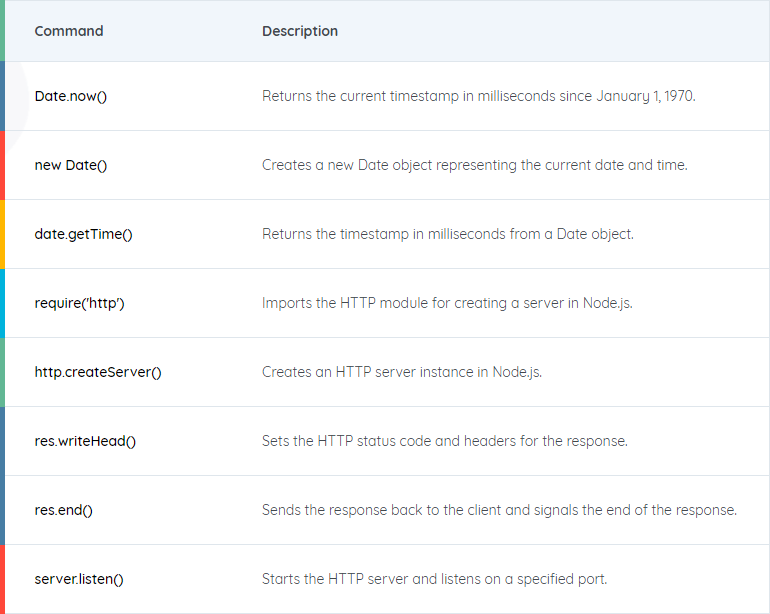
Task: Click description 'Imports the HTTP module'
Action: coord(447,303)
